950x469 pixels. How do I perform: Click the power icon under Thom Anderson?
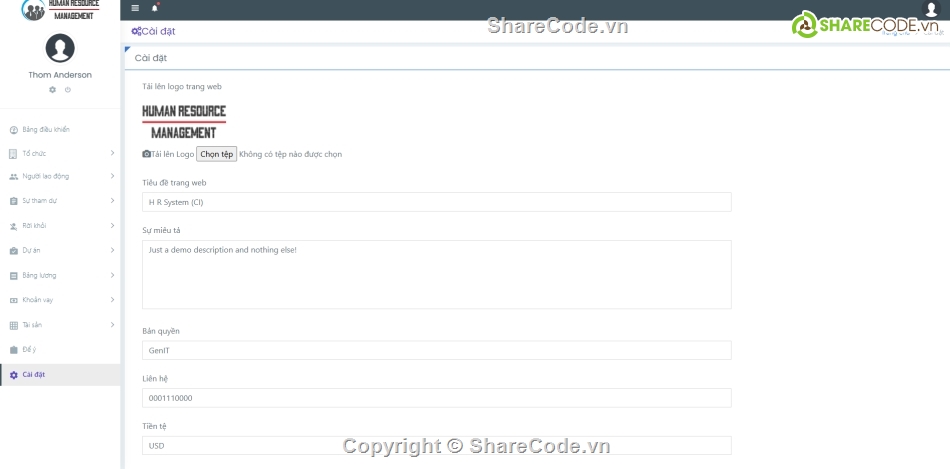[68, 90]
